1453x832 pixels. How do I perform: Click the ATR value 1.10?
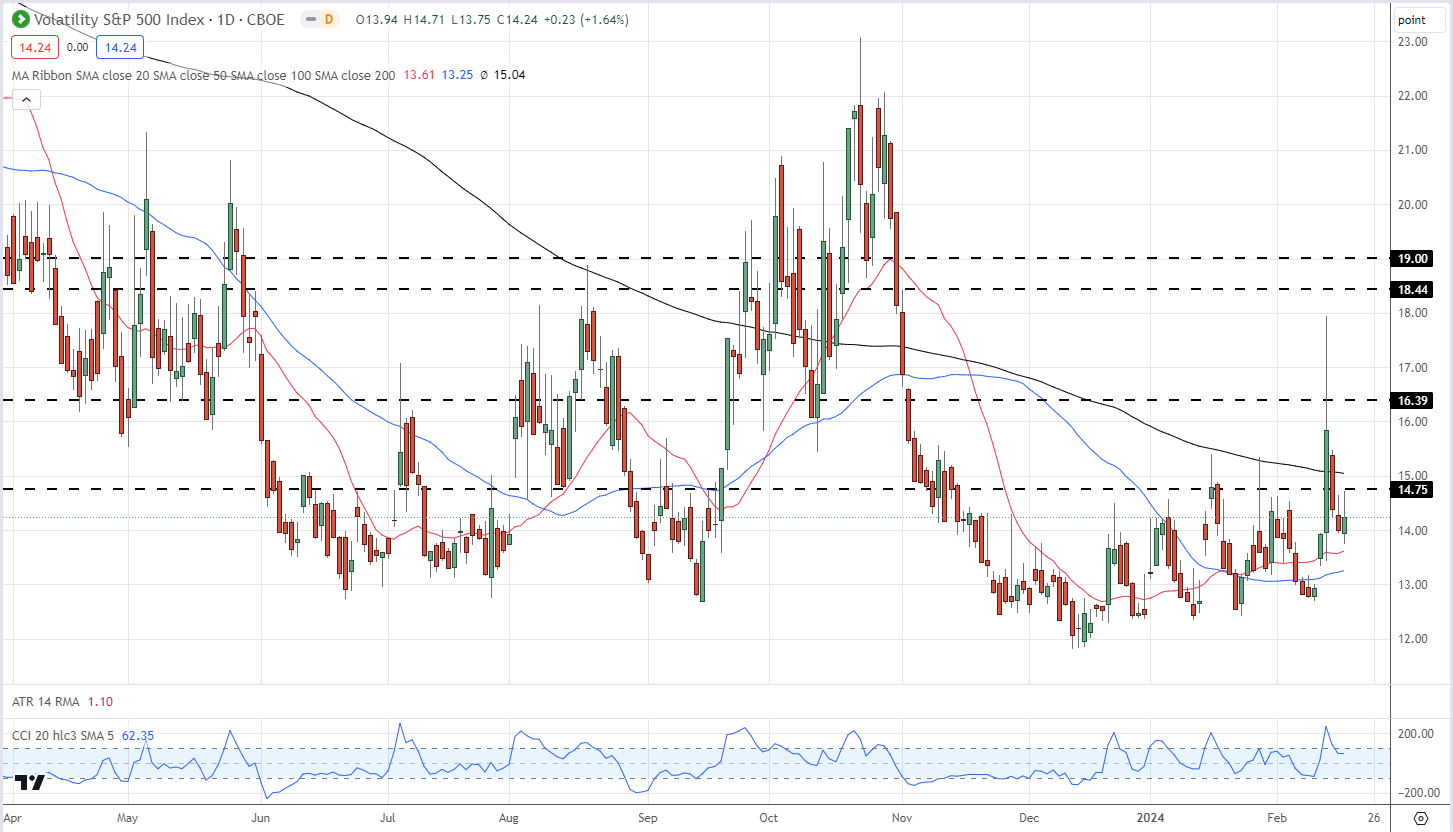102,704
